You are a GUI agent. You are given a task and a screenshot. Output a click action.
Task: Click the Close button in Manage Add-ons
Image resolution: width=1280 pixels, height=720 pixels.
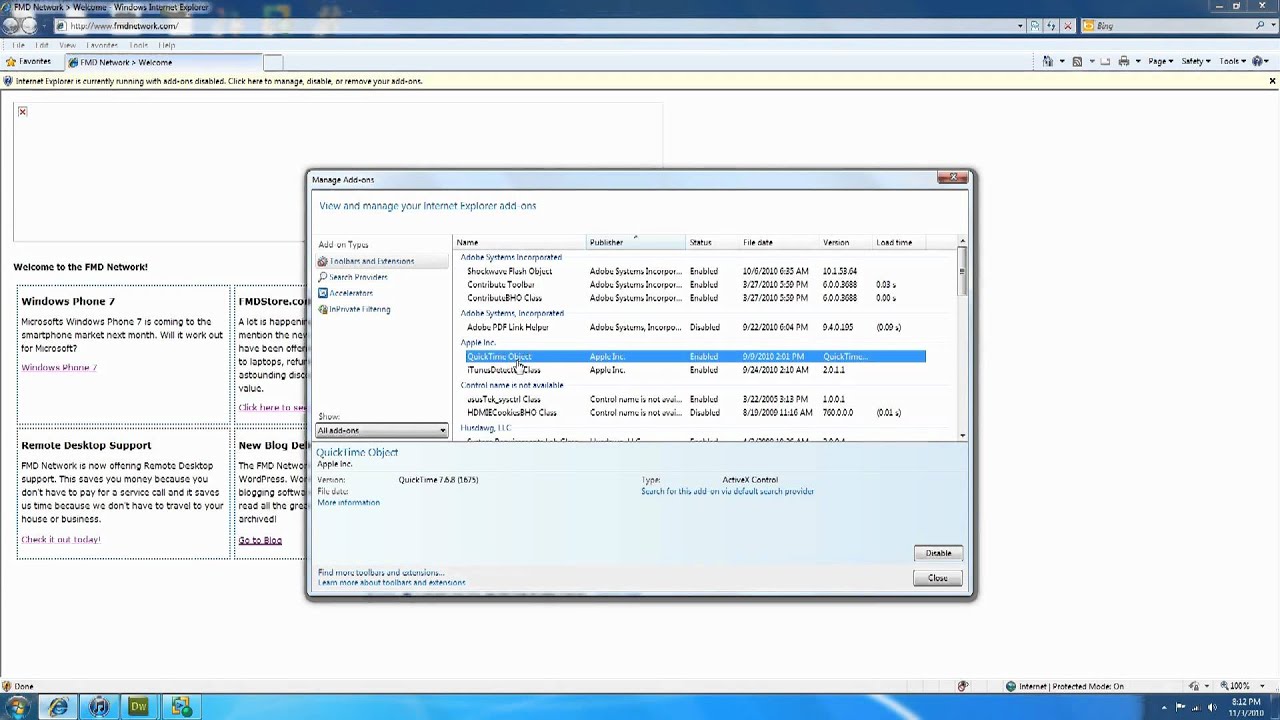pos(938,578)
